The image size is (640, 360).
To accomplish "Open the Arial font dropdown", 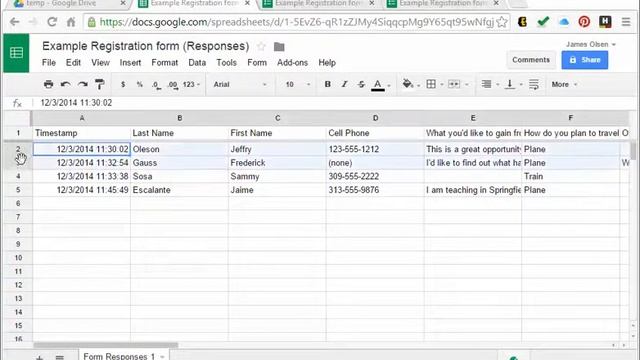I will (240, 84).
